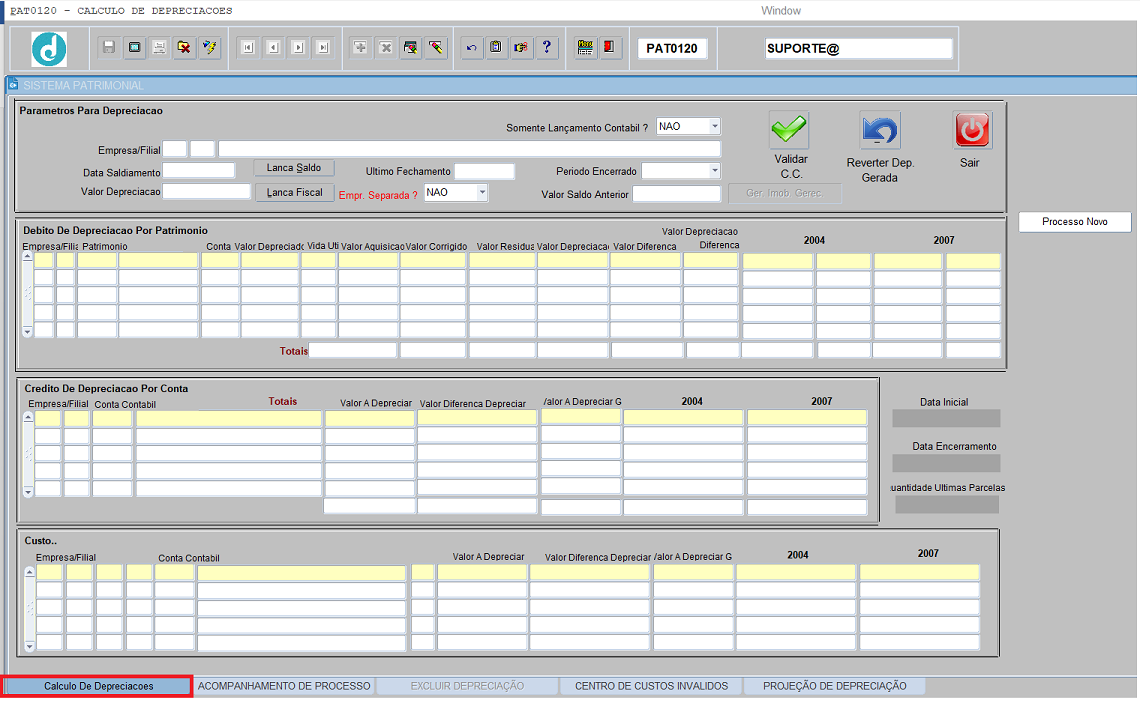This screenshot has width=1140, height=702.
Task: Click the Reverter Dep. Gerada blue arrow icon
Action: 880,131
